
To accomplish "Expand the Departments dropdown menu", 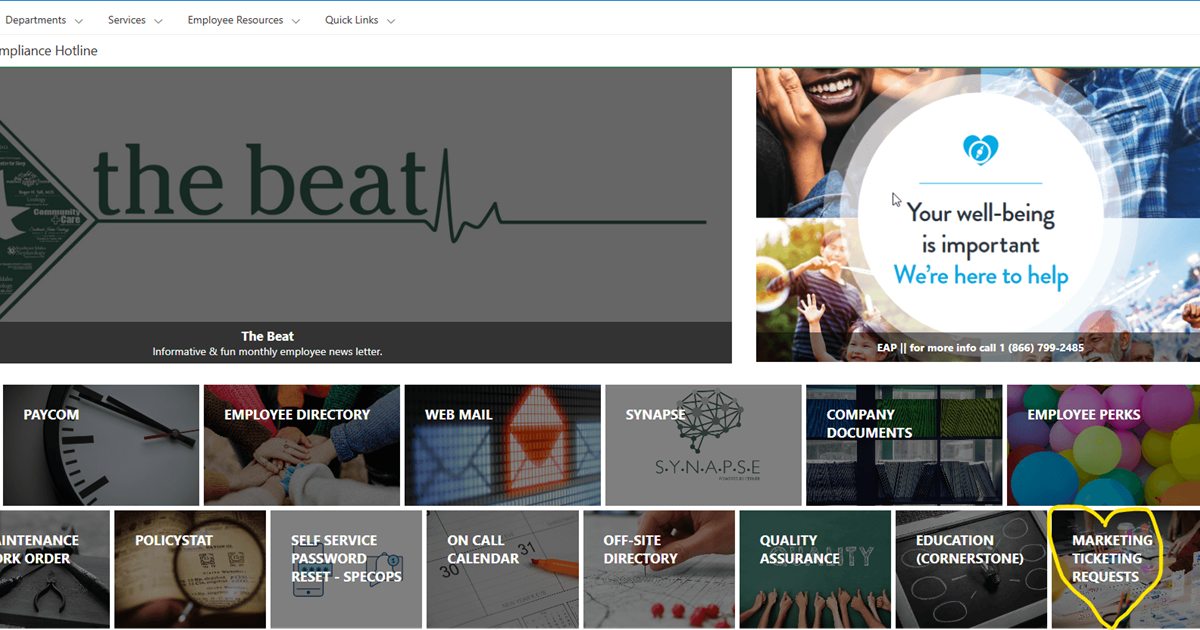I will 43,20.
